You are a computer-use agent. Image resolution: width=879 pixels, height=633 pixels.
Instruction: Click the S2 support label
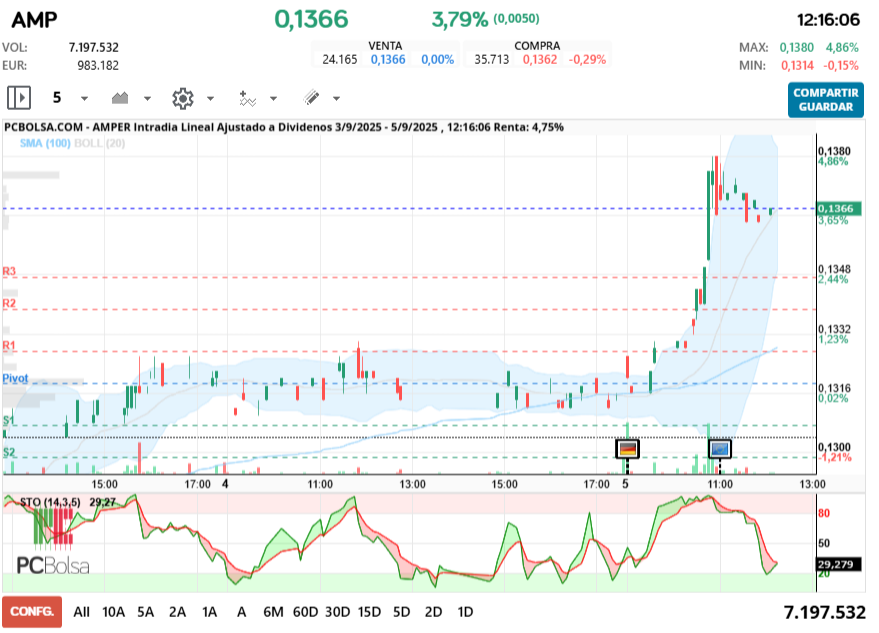point(8,452)
